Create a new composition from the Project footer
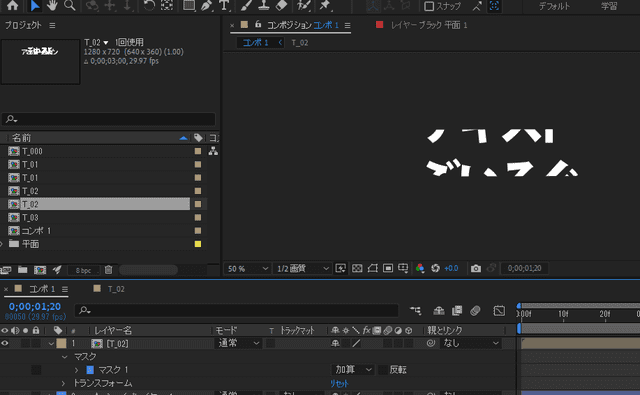The image size is (640, 395). (x=40, y=270)
